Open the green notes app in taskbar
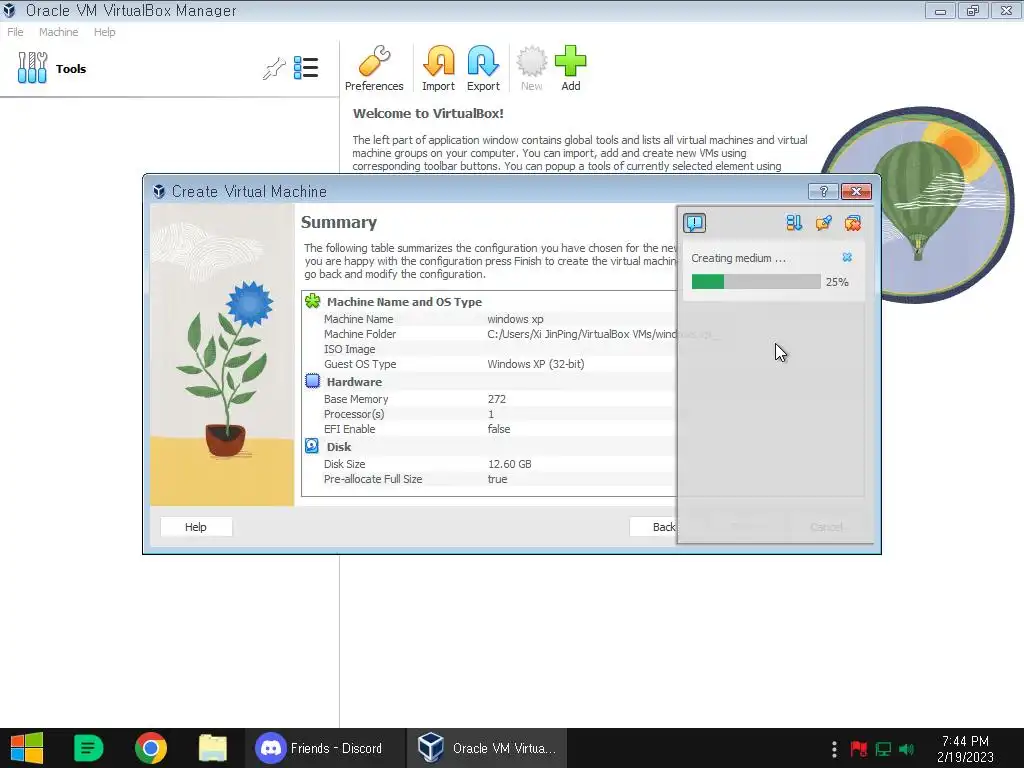The height and width of the screenshot is (768, 1024). pos(88,748)
